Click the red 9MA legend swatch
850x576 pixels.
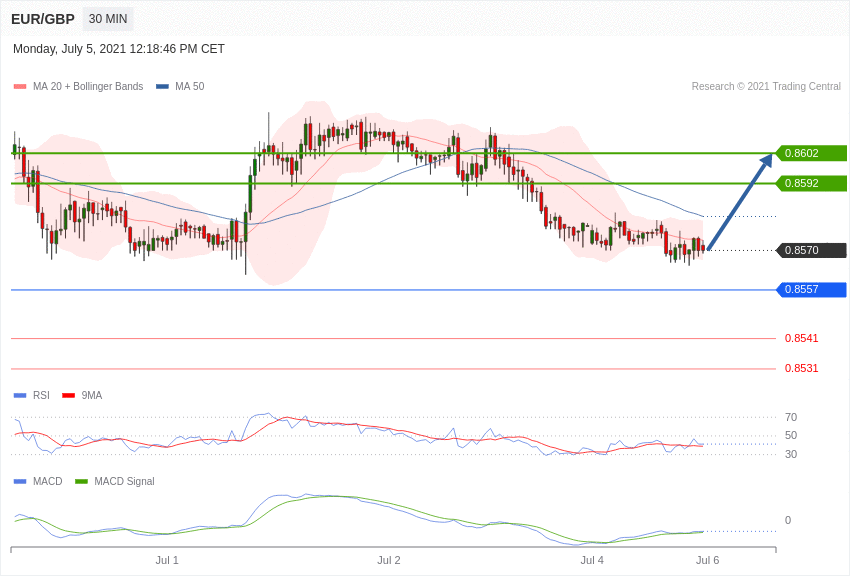[x=68, y=396]
